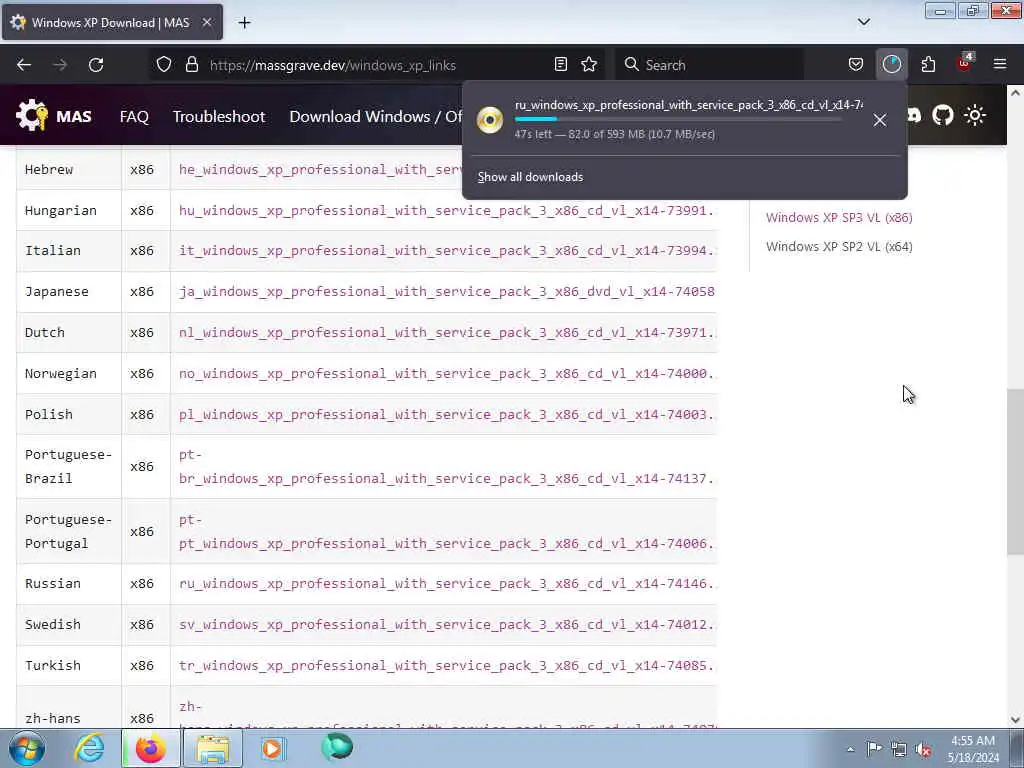1024x768 pixels.
Task: Open the GitHub icon link
Action: coord(942,116)
